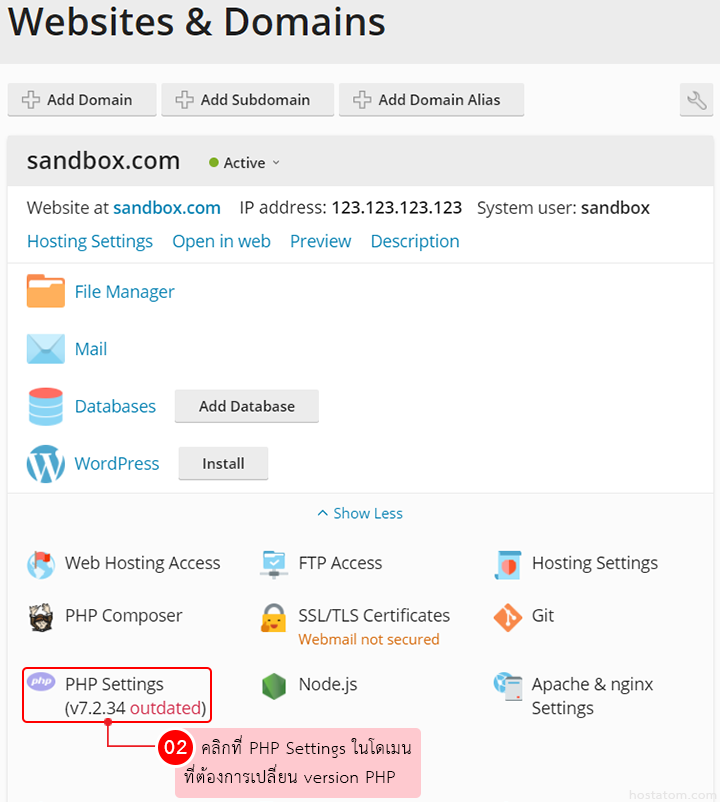Click the FTP Access icon
720x802 pixels.
(x=274, y=564)
